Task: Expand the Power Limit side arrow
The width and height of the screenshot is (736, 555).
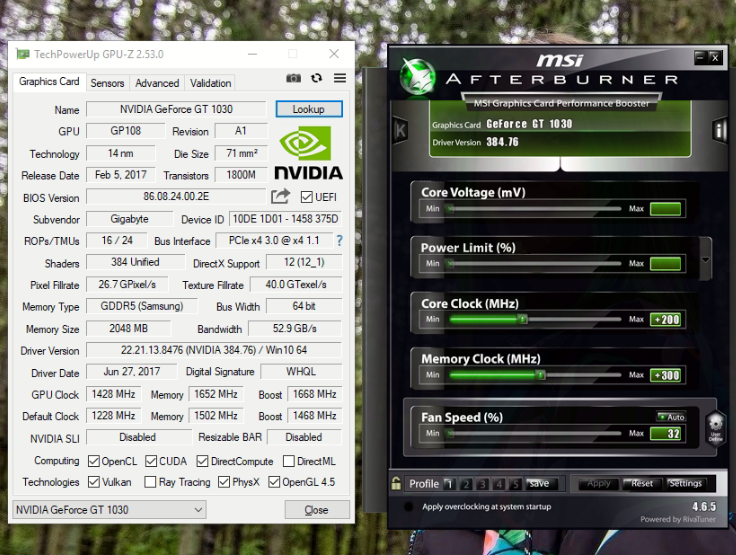Action: coord(705,260)
